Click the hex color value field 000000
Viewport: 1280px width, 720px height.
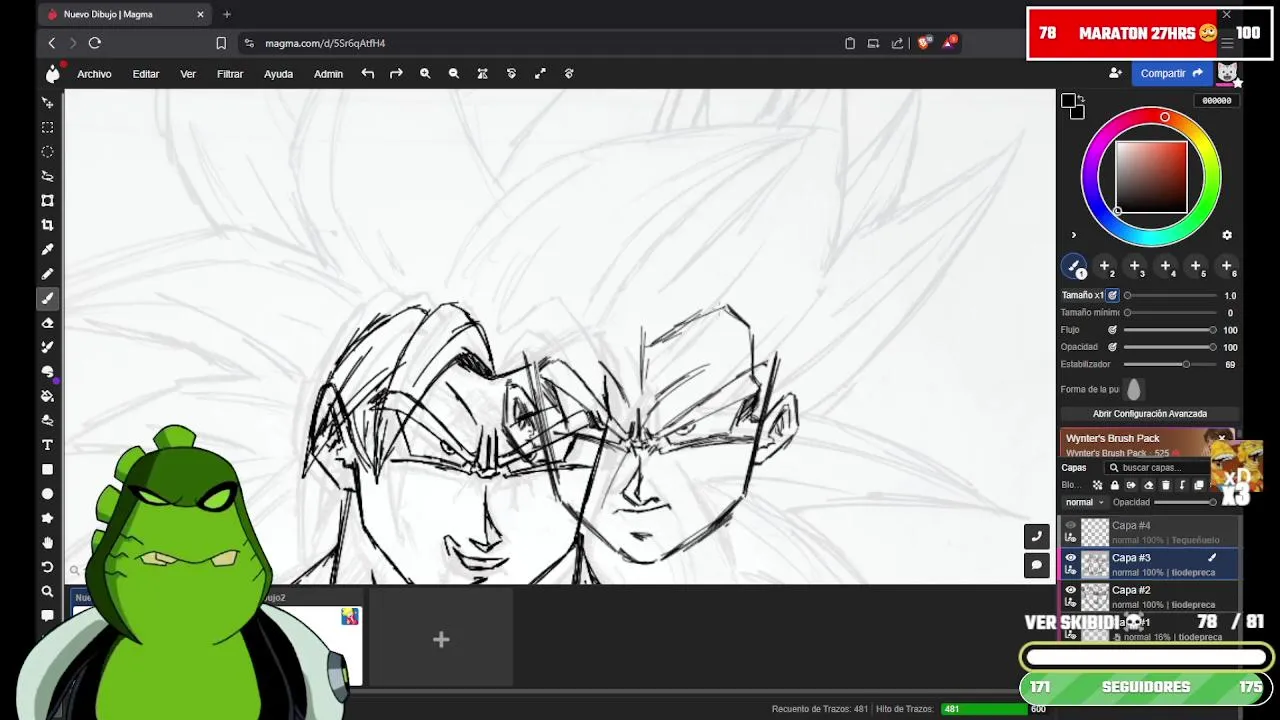(x=1217, y=101)
